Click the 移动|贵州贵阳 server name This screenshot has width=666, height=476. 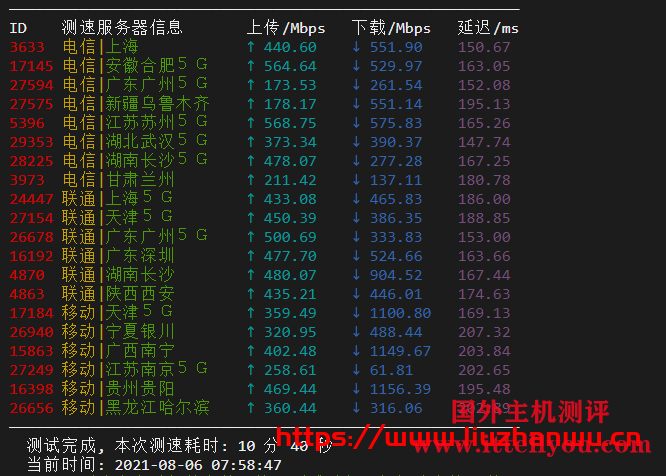click(118, 388)
